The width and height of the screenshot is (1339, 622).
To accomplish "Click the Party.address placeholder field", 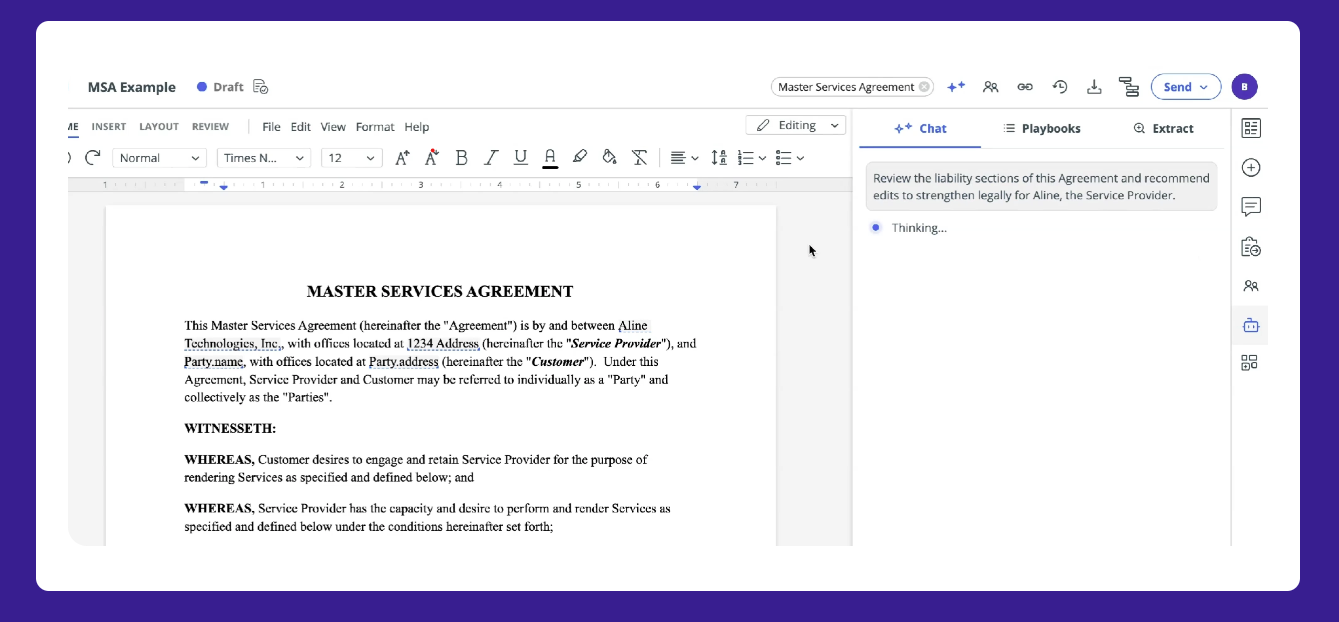I will click(x=404, y=362).
